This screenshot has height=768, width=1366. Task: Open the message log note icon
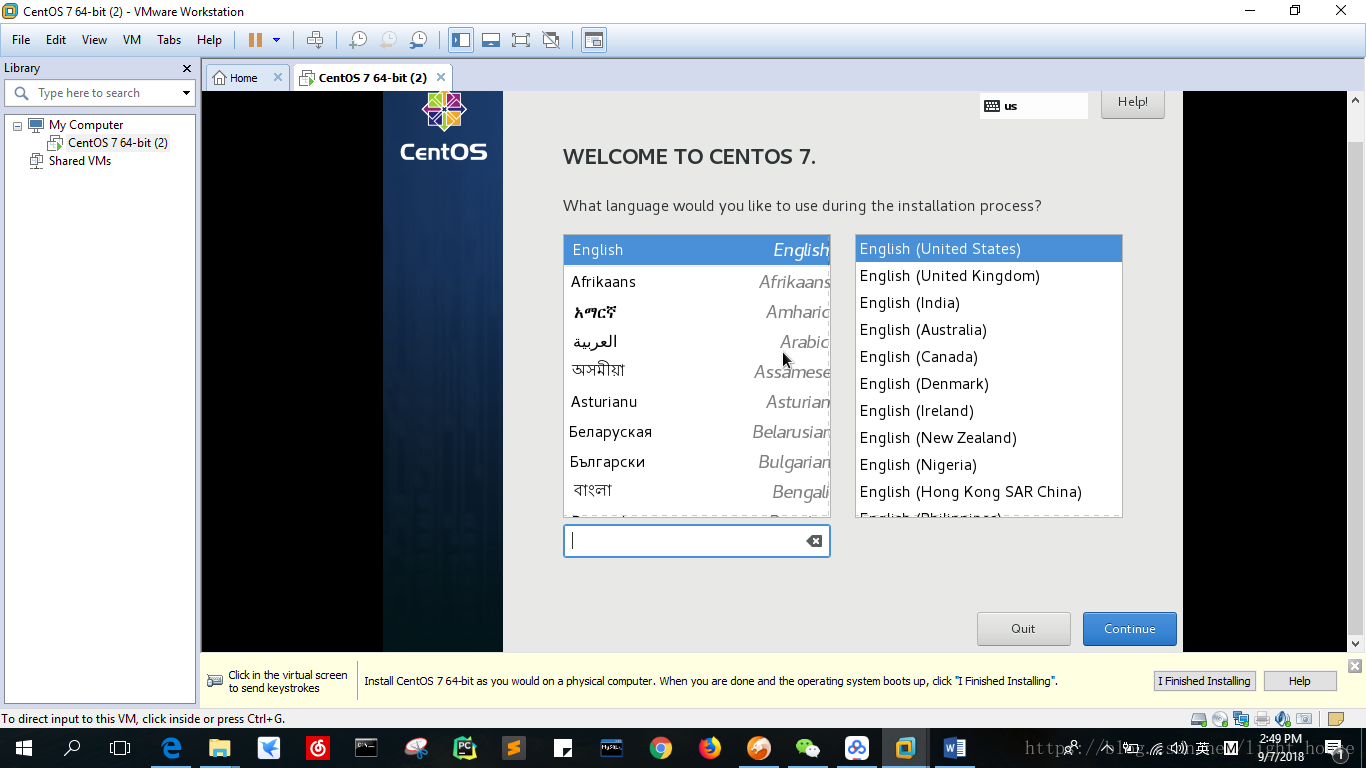[x=1335, y=719]
